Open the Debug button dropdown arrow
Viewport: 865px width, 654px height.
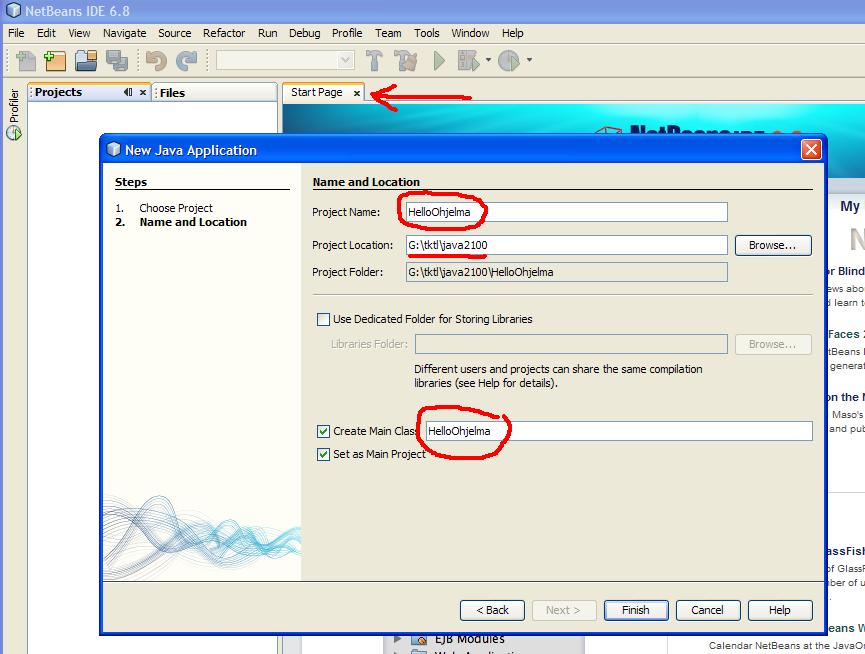pyautogui.click(x=488, y=60)
